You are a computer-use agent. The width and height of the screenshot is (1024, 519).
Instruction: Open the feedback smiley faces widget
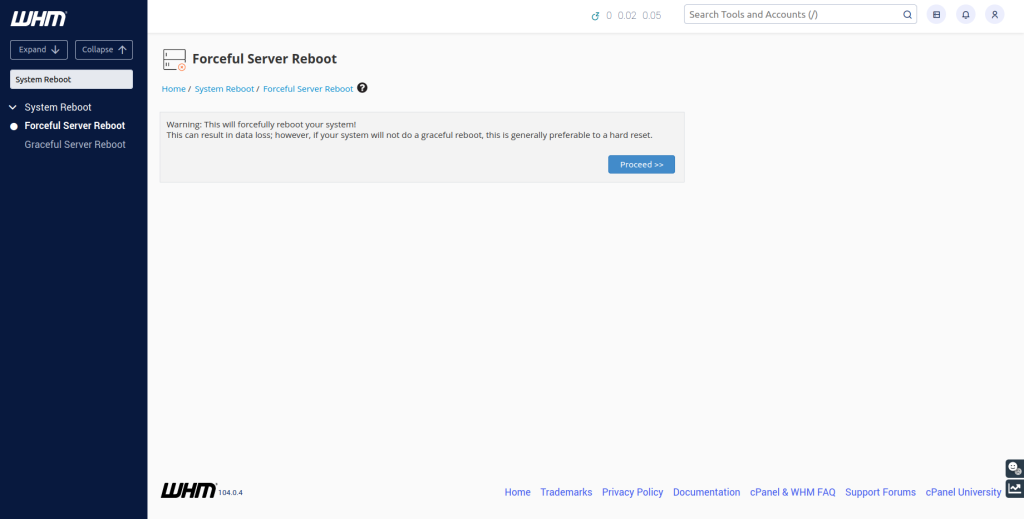click(1014, 468)
